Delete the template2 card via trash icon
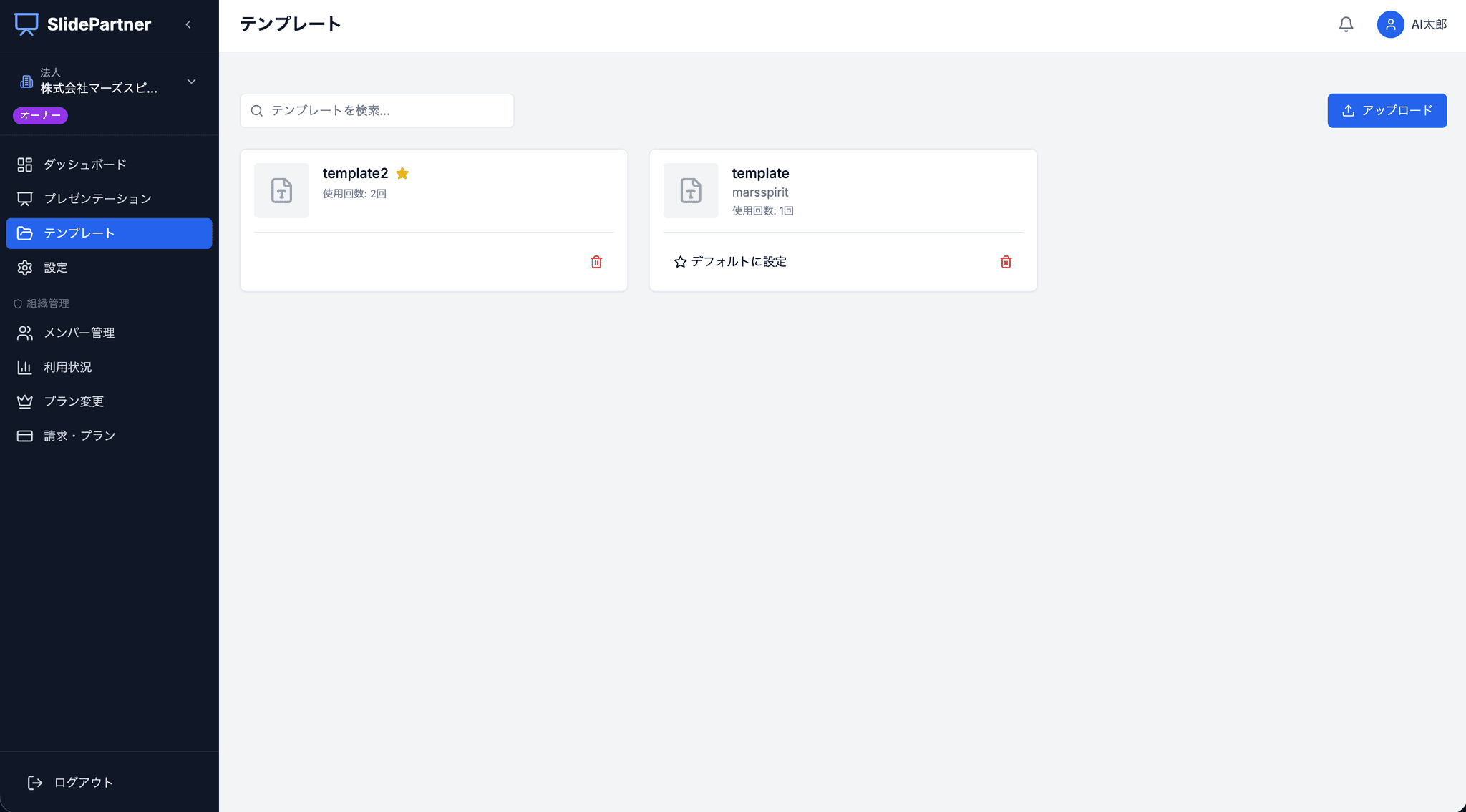1466x812 pixels. (596, 262)
